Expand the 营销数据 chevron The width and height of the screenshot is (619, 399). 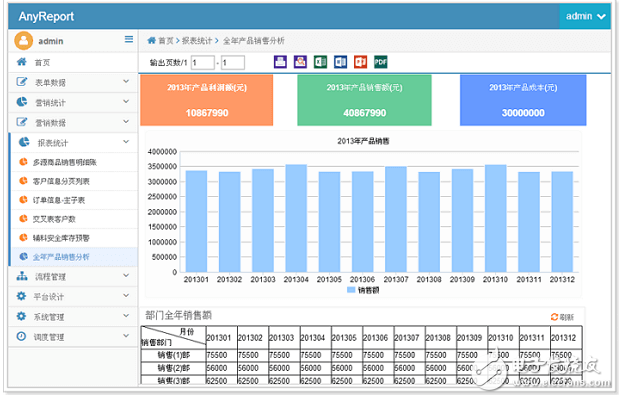click(126, 122)
